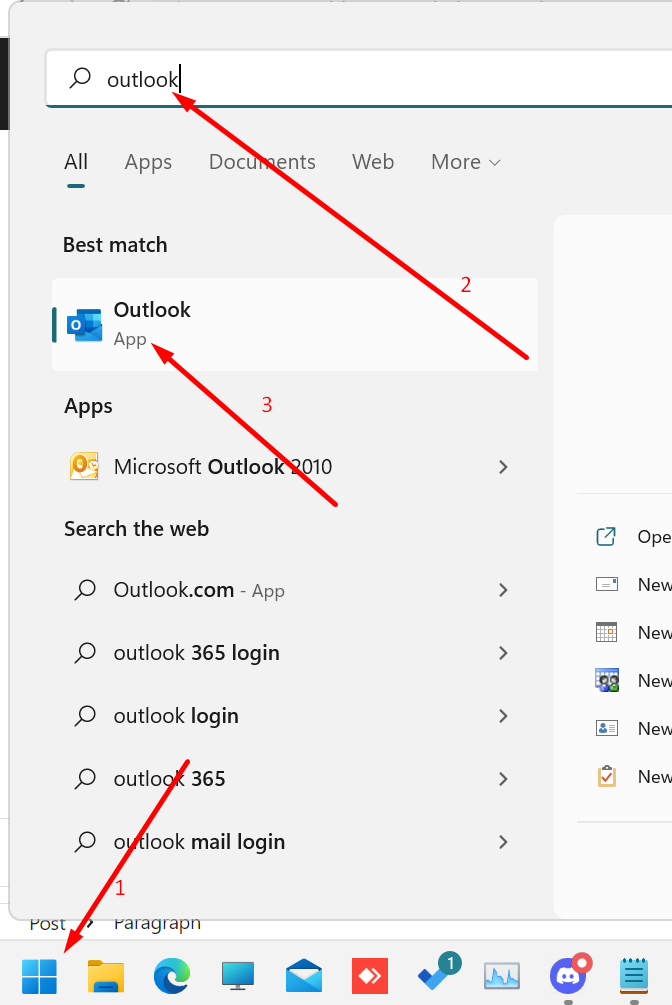Click the new meeting people icon
This screenshot has height=1005, width=672.
(x=607, y=680)
